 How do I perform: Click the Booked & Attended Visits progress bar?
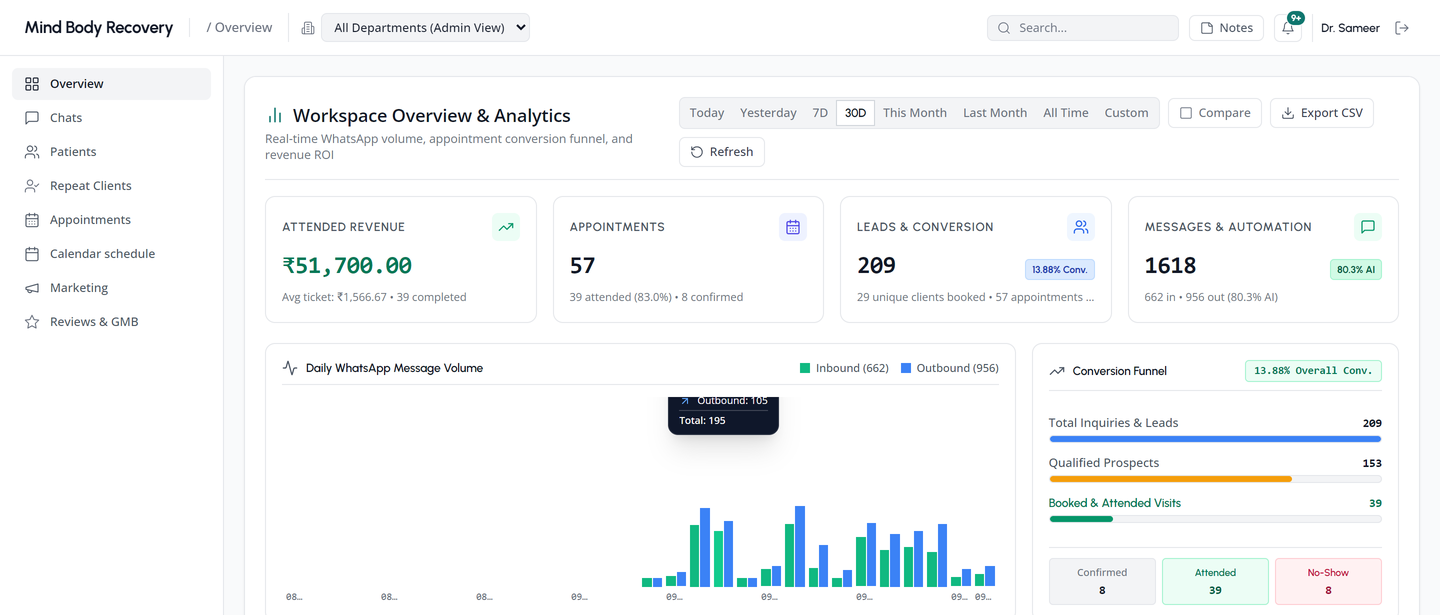tap(1215, 519)
